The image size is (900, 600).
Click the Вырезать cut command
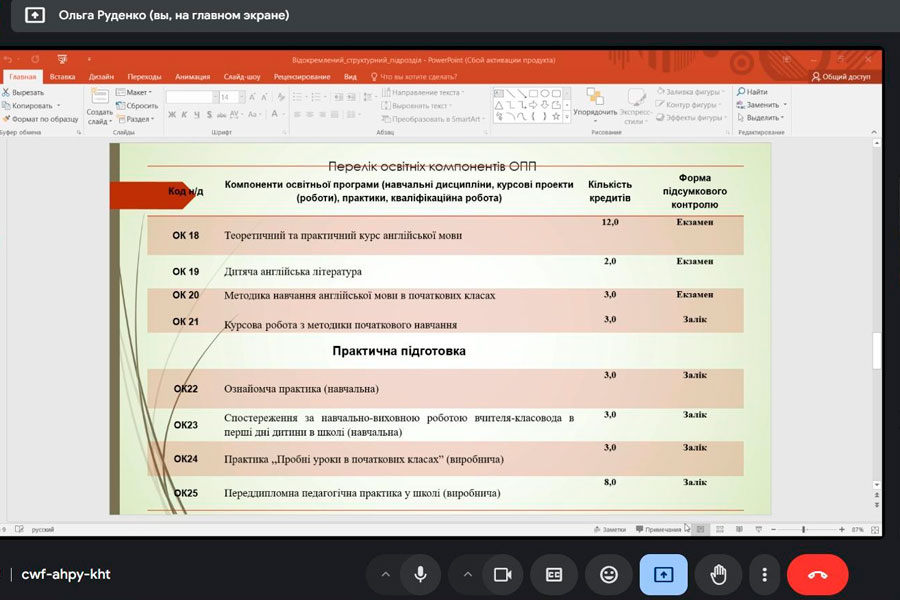point(24,92)
